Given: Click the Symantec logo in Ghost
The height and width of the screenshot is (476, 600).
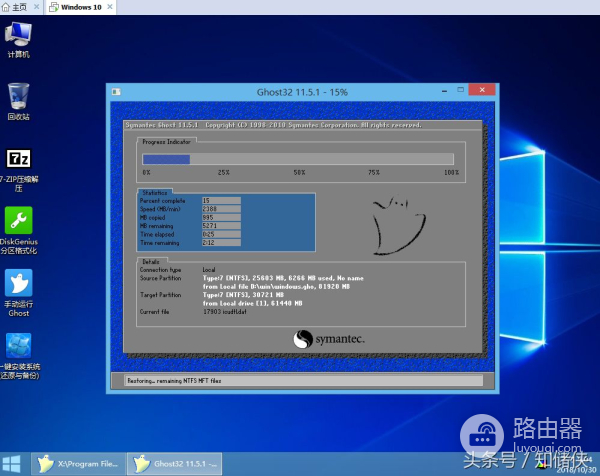Looking at the screenshot, I should tap(329, 339).
